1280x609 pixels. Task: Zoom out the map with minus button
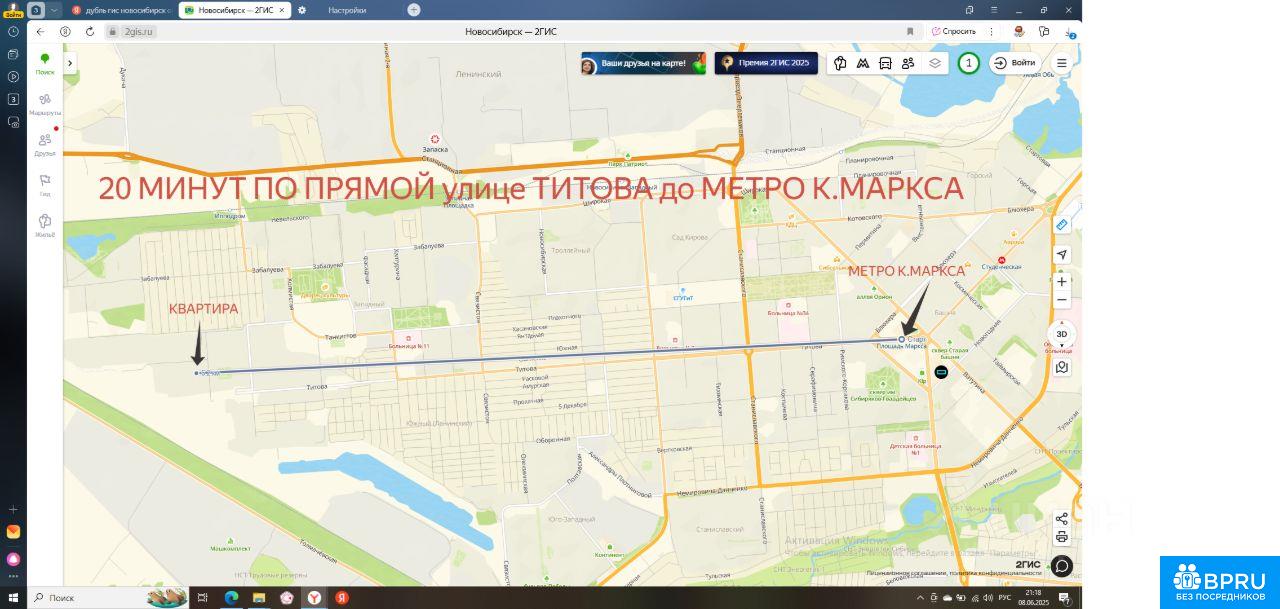1062,300
